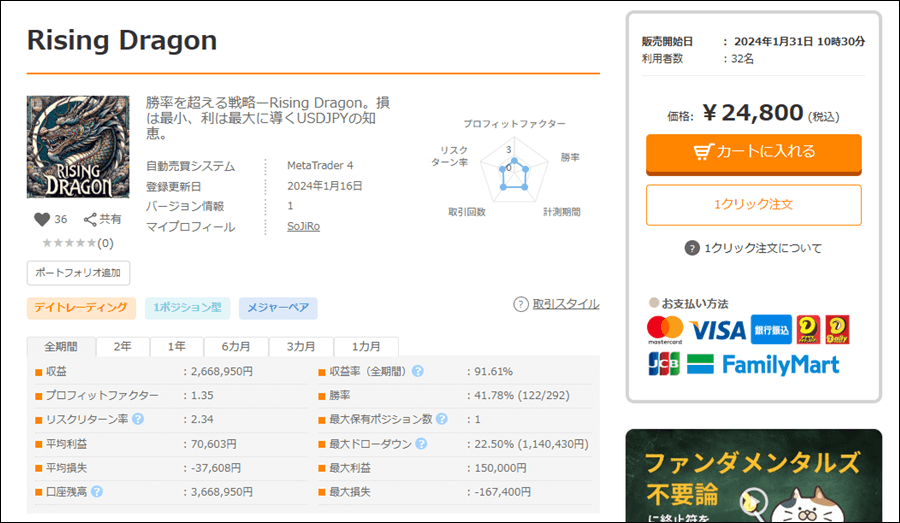900x523 pixels.
Task: Click the ポートフォリオ追加 button
Action: pyautogui.click(x=78, y=272)
